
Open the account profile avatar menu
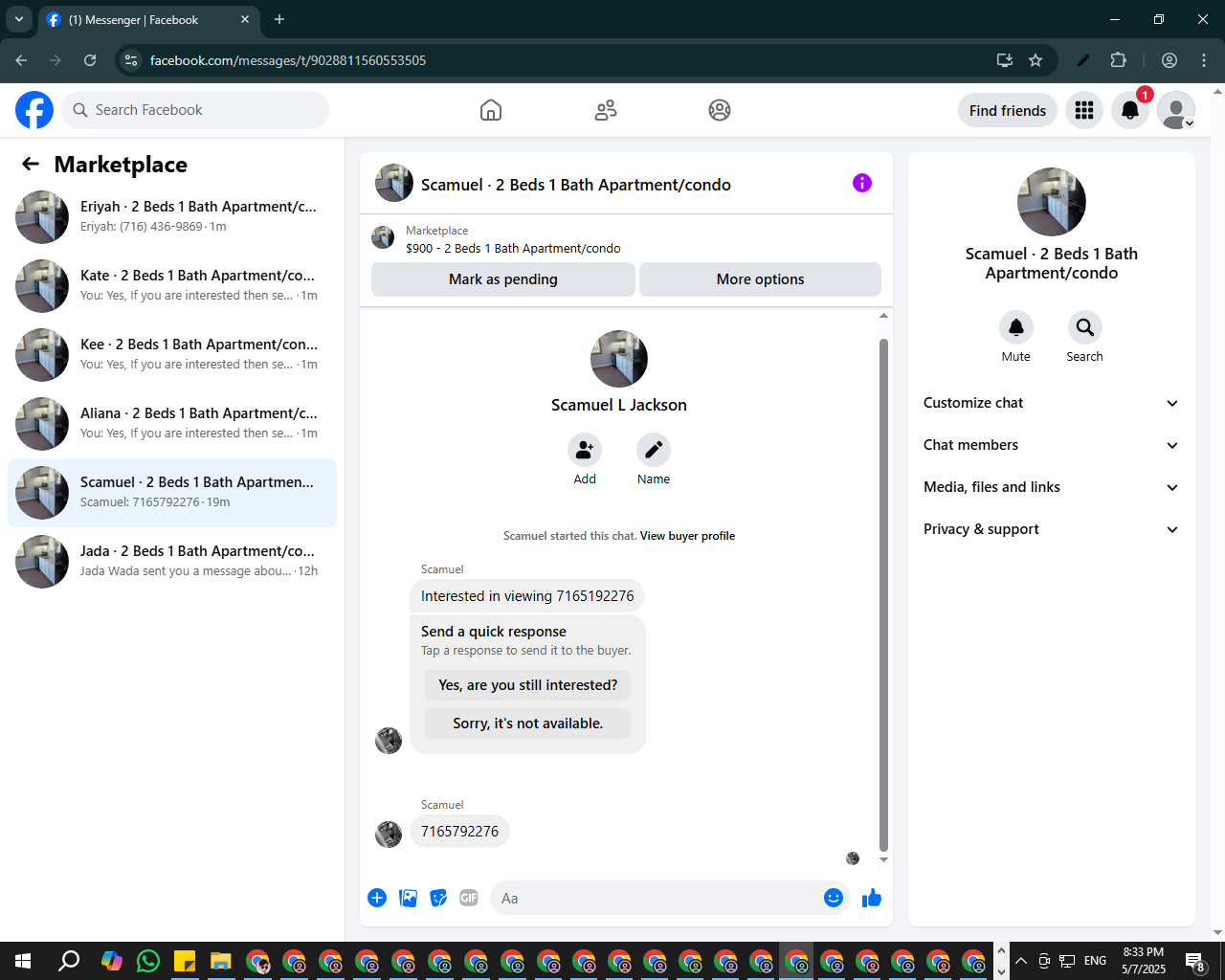1176,110
